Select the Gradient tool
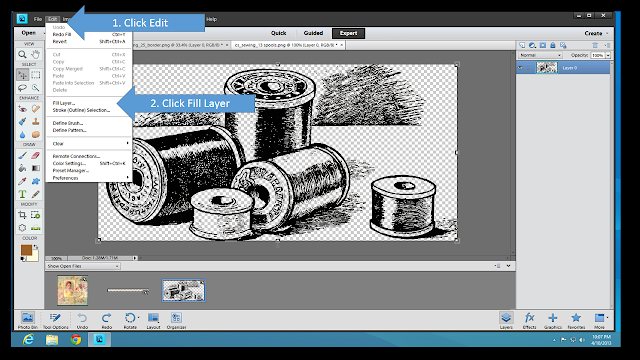The width and height of the screenshot is (640, 360). (x=36, y=168)
